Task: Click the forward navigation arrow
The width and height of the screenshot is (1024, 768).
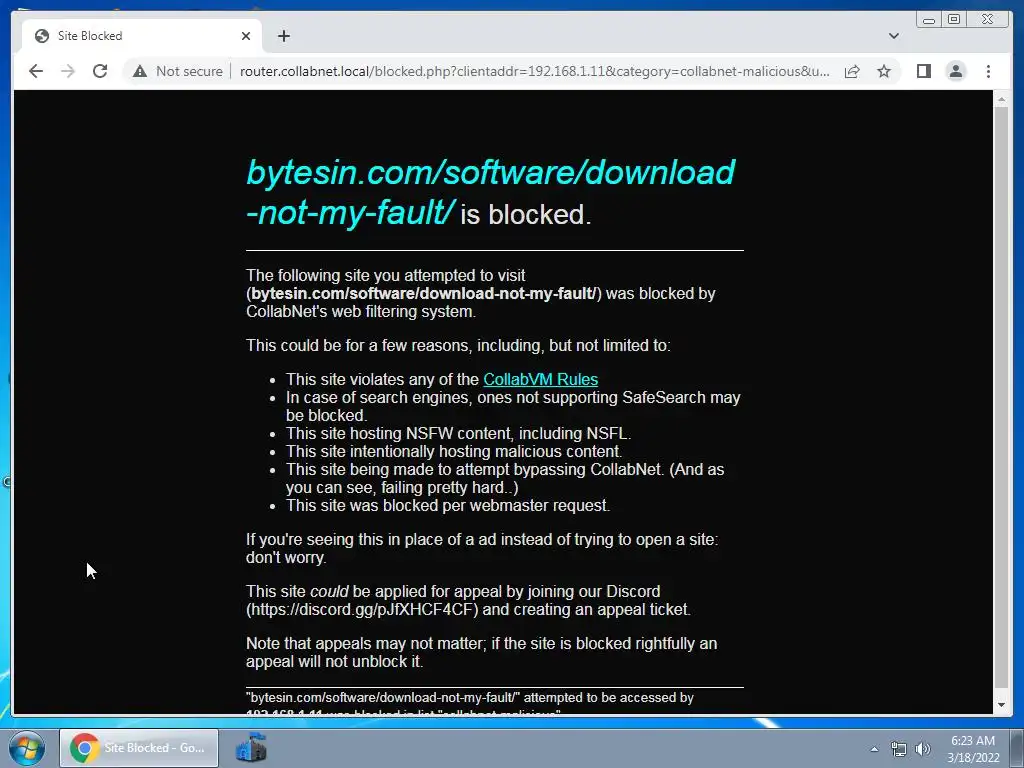Action: coord(68,71)
